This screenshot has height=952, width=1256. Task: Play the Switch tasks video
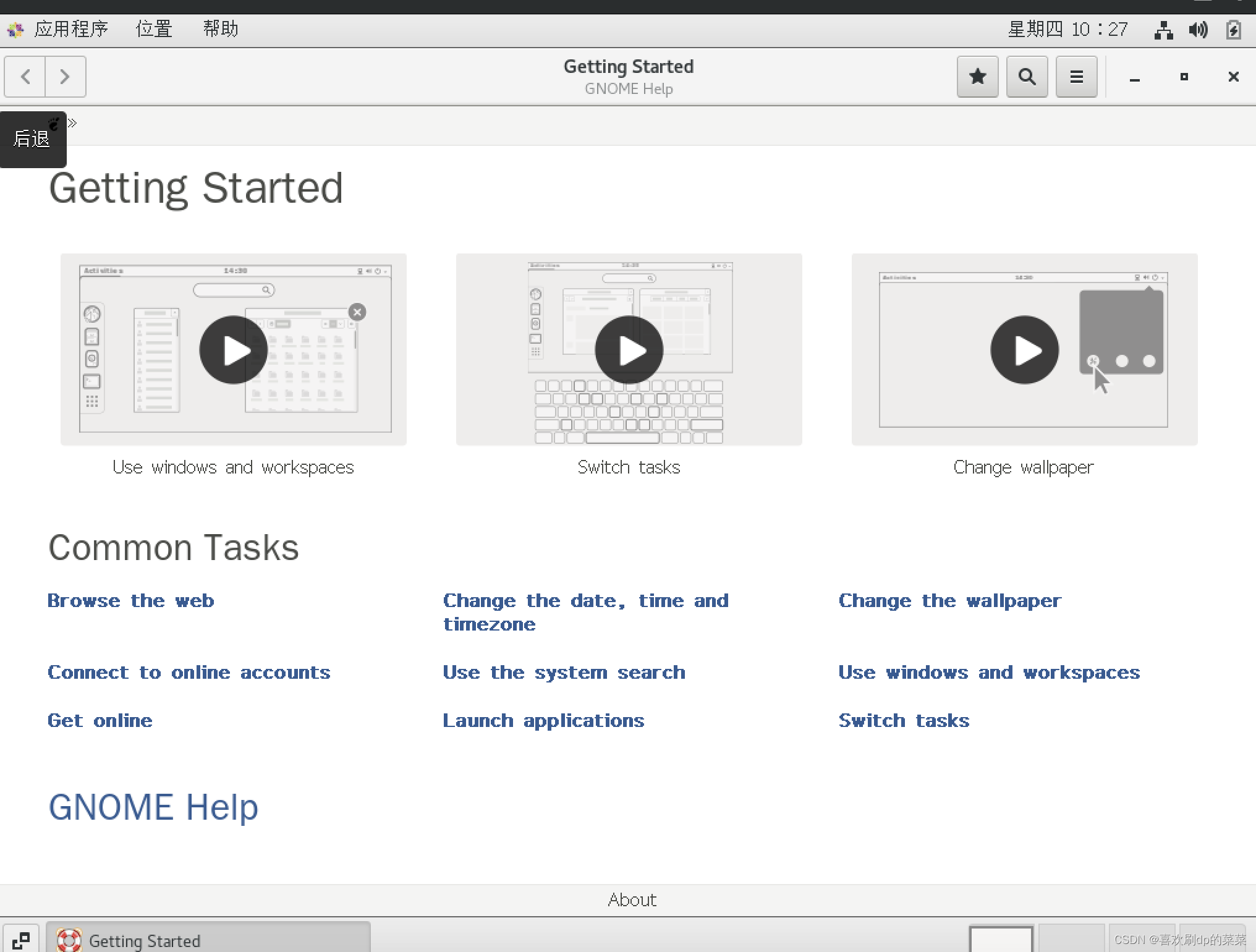point(629,350)
